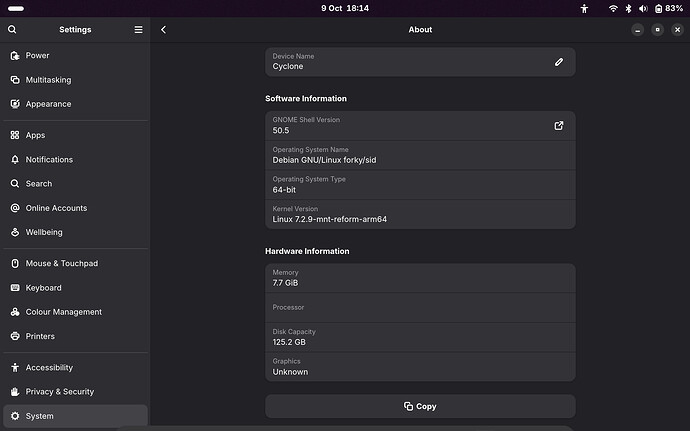
Task: Click the Keyboard icon
Action: coord(15,287)
